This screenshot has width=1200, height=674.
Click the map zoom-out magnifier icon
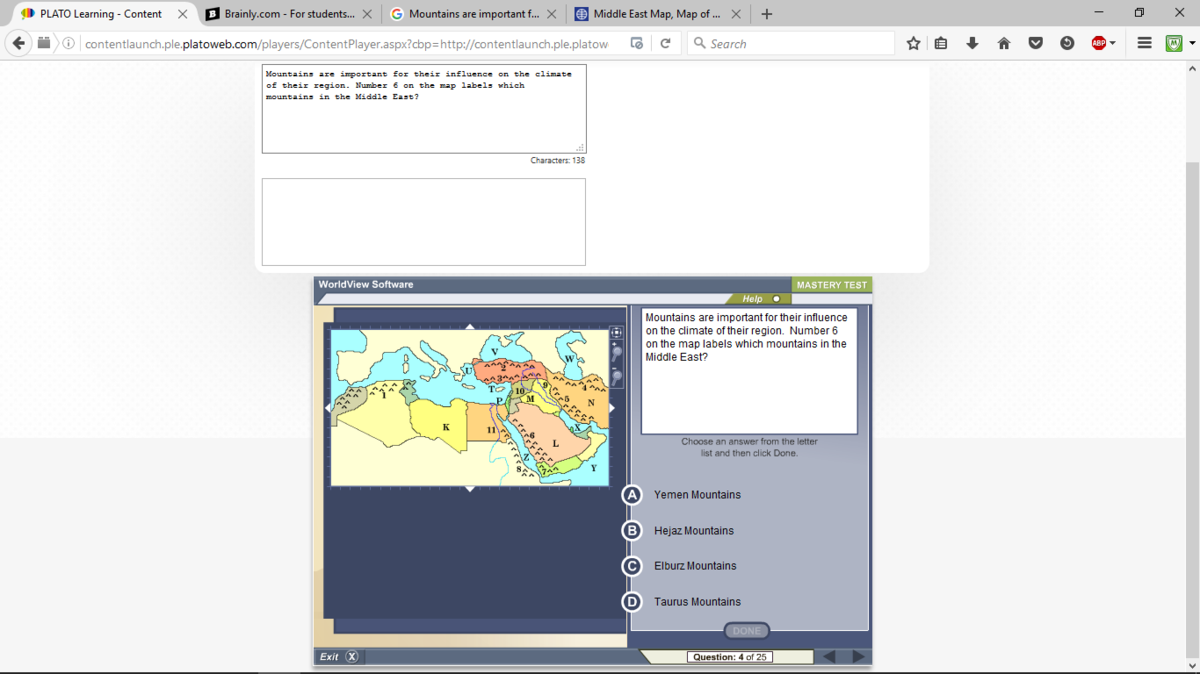point(617,376)
